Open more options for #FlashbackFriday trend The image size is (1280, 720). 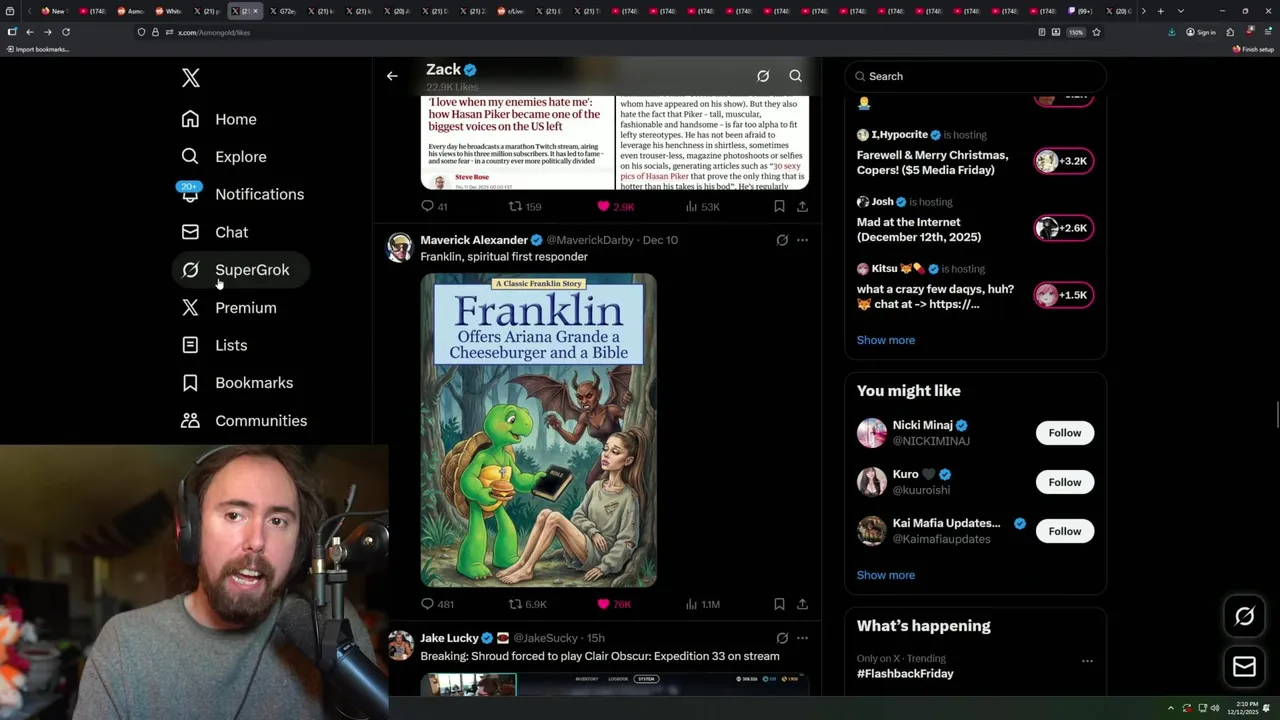tap(1087, 661)
